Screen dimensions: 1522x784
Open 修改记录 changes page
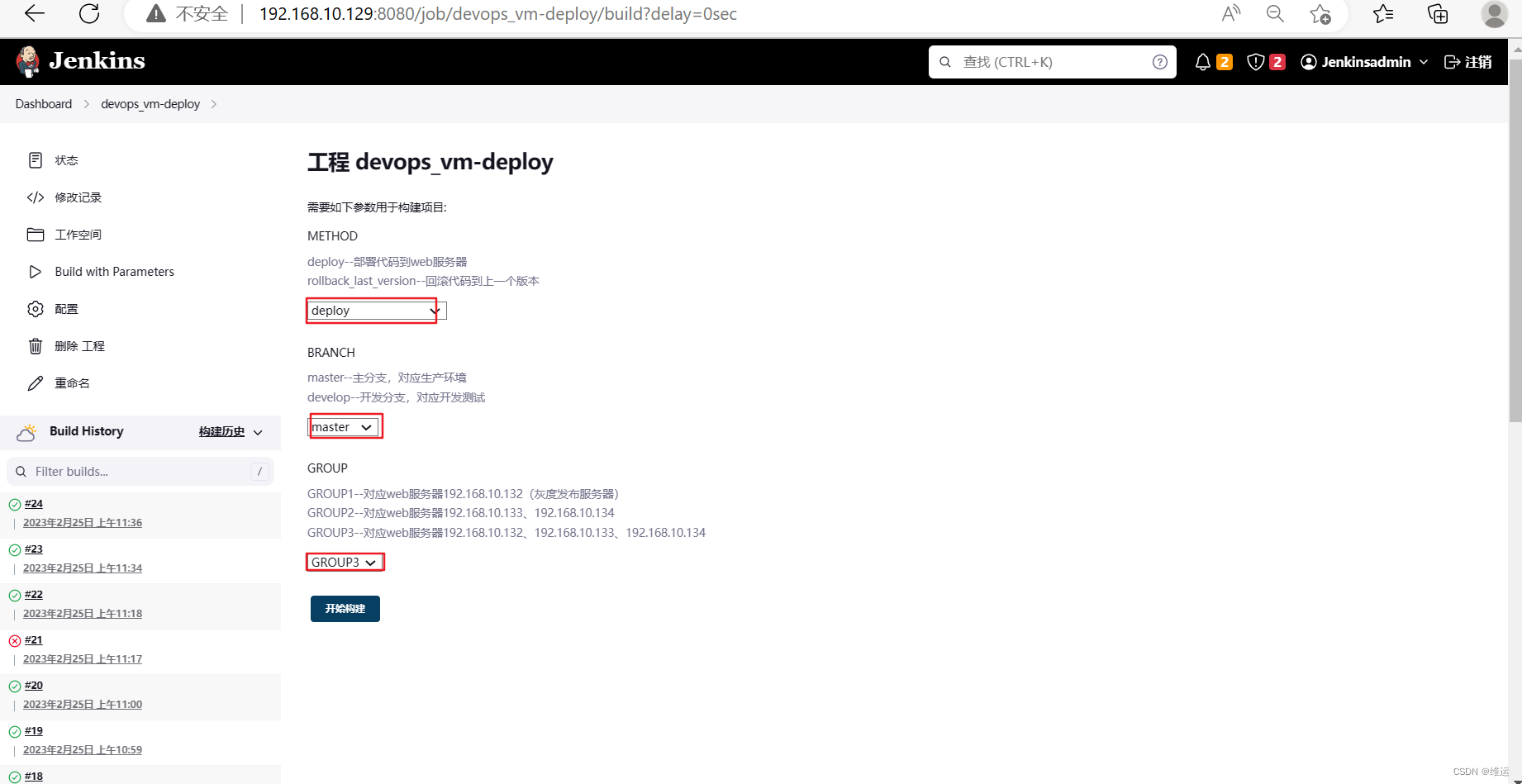(x=78, y=197)
